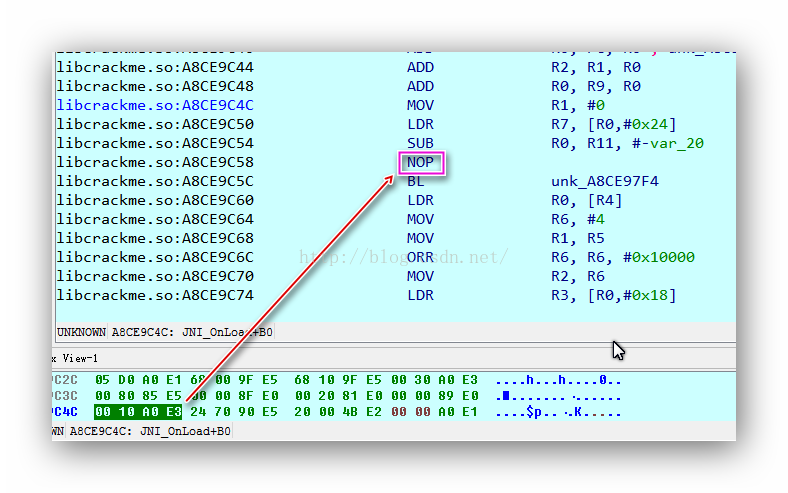The height and width of the screenshot is (493, 788).
Task: Click the MOV R6, #4 line address A8CE9C64
Action: (155, 219)
